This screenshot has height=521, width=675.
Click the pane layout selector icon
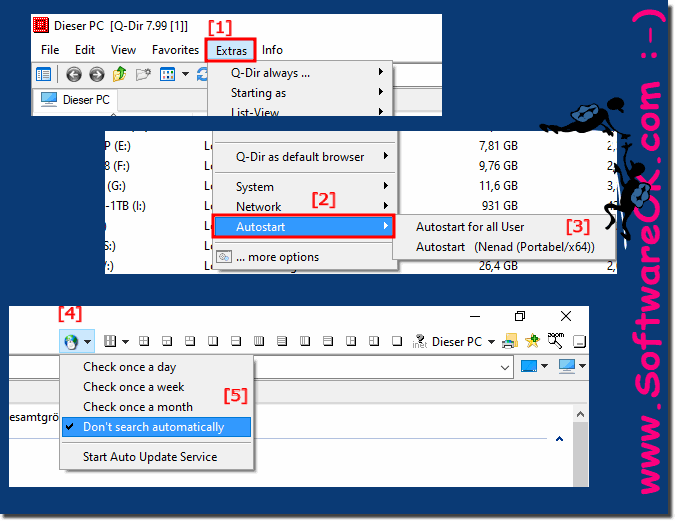tap(110, 341)
